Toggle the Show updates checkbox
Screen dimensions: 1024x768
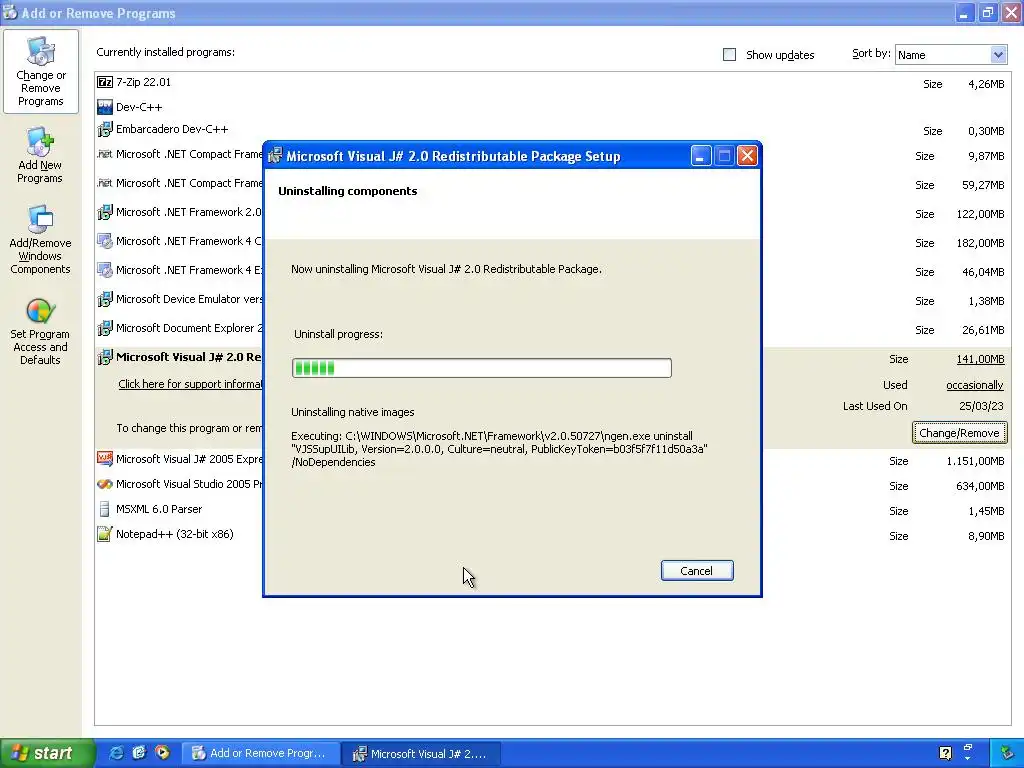tap(729, 55)
